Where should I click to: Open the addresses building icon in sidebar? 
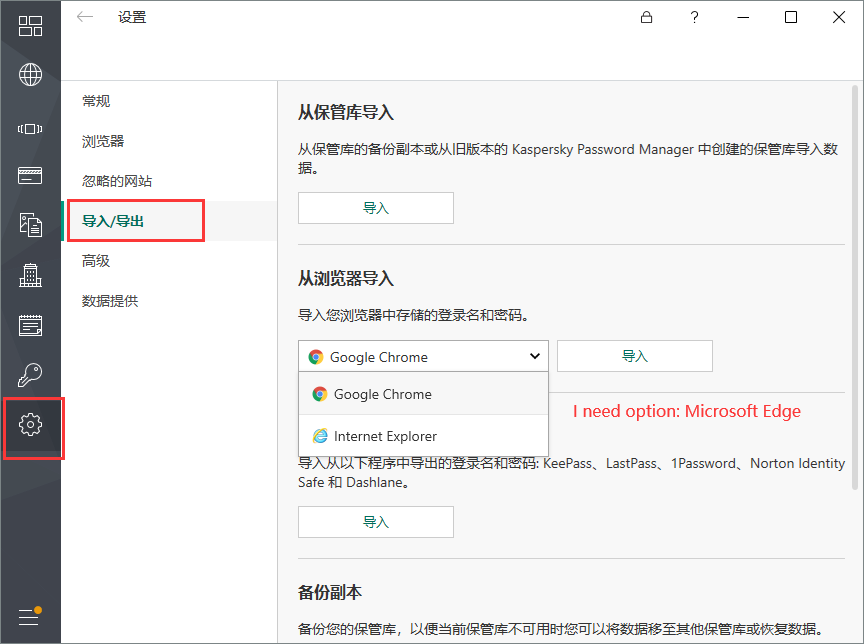tap(30, 275)
